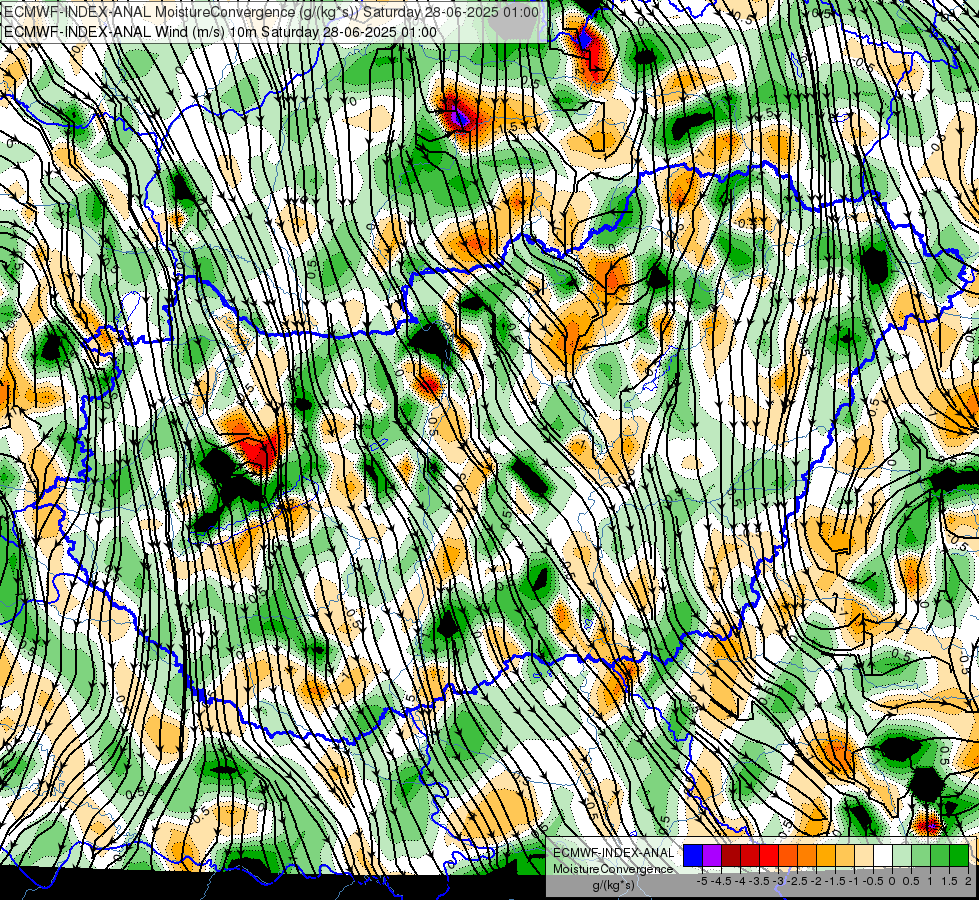This screenshot has width=979, height=900.
Task: Click the orange-red swatch between -3 and -2.5
Action: click(x=788, y=856)
